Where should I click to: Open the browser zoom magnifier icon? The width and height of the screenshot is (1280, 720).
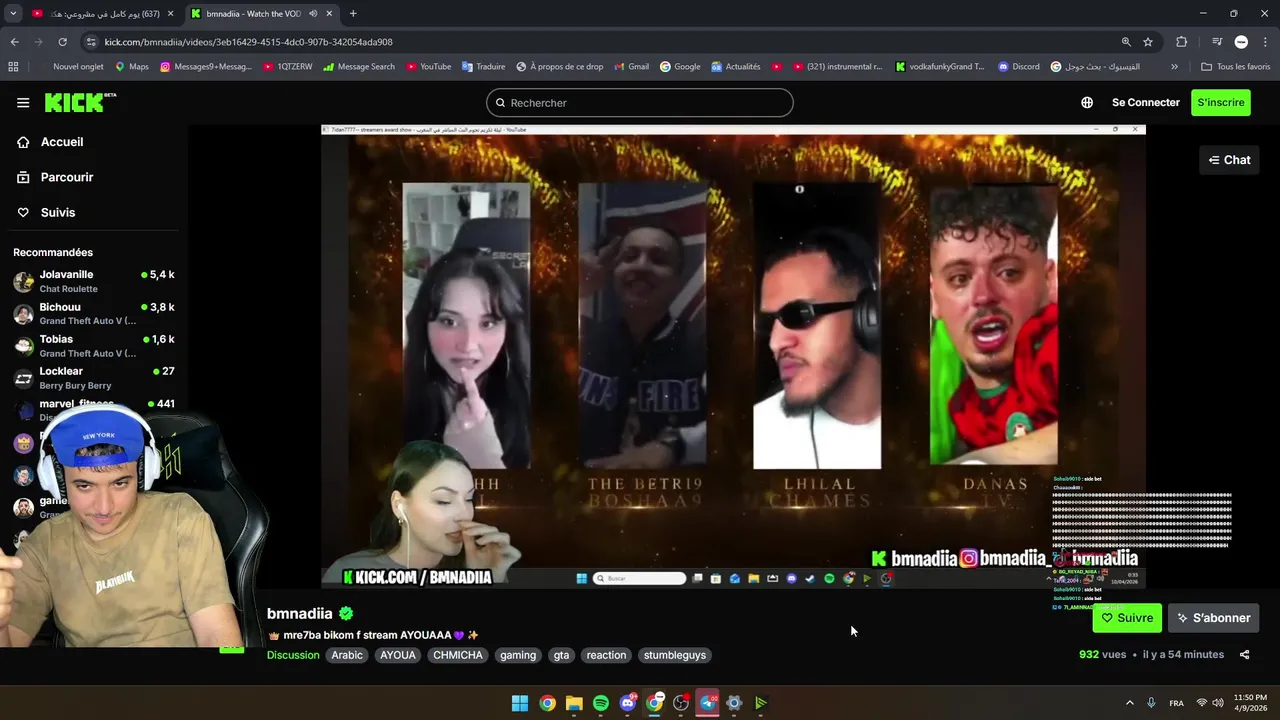click(x=1126, y=42)
